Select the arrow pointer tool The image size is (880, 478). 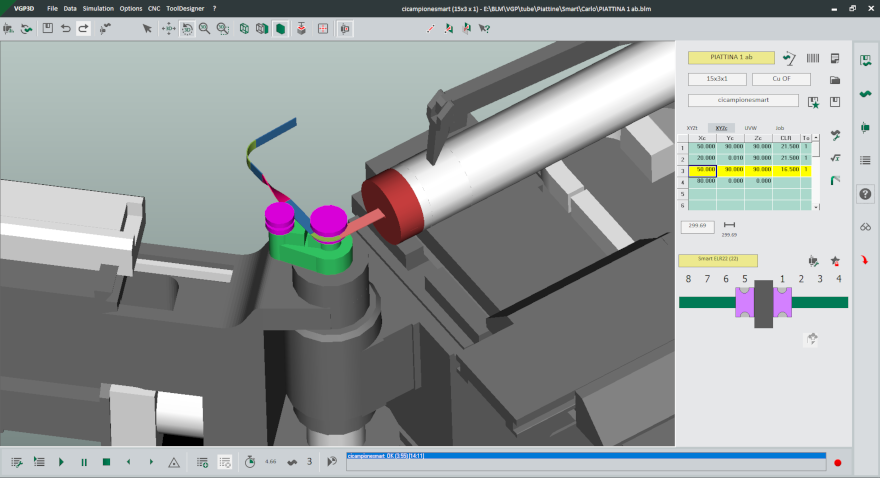(x=147, y=28)
